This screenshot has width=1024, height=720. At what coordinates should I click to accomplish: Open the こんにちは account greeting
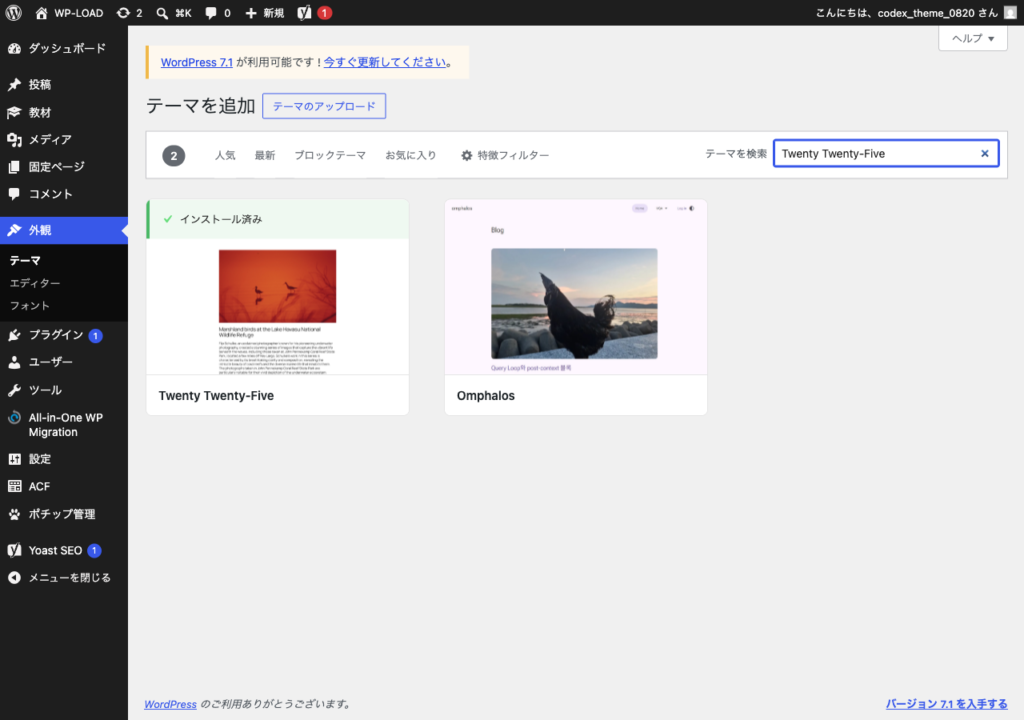[906, 13]
